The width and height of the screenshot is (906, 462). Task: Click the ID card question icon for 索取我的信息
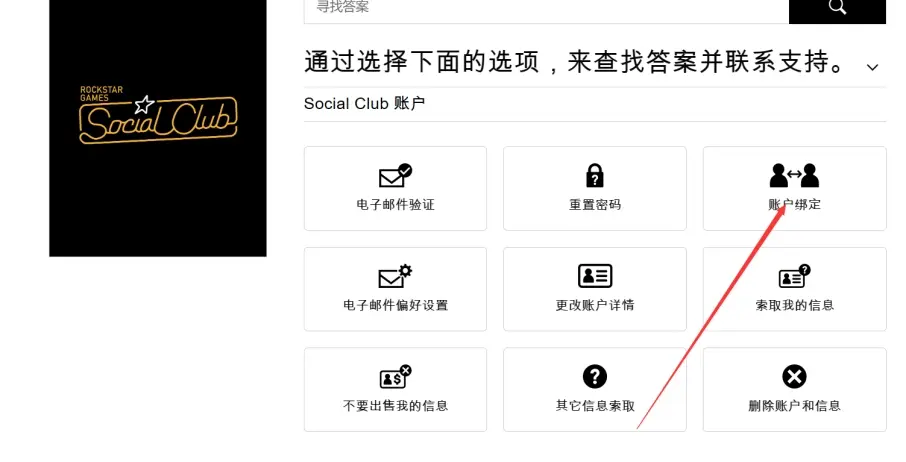[794, 276]
